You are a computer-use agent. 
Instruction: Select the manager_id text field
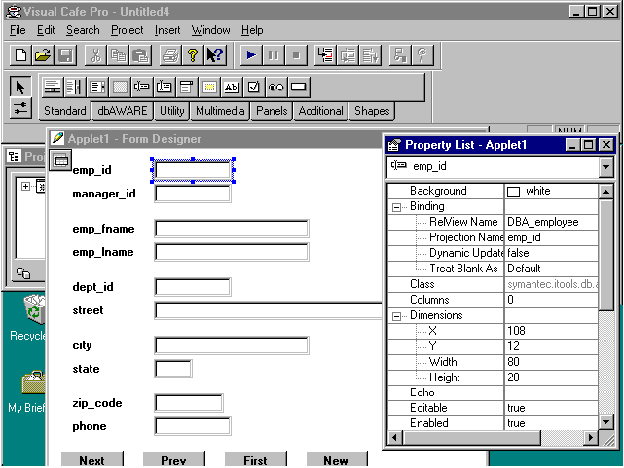tap(193, 194)
